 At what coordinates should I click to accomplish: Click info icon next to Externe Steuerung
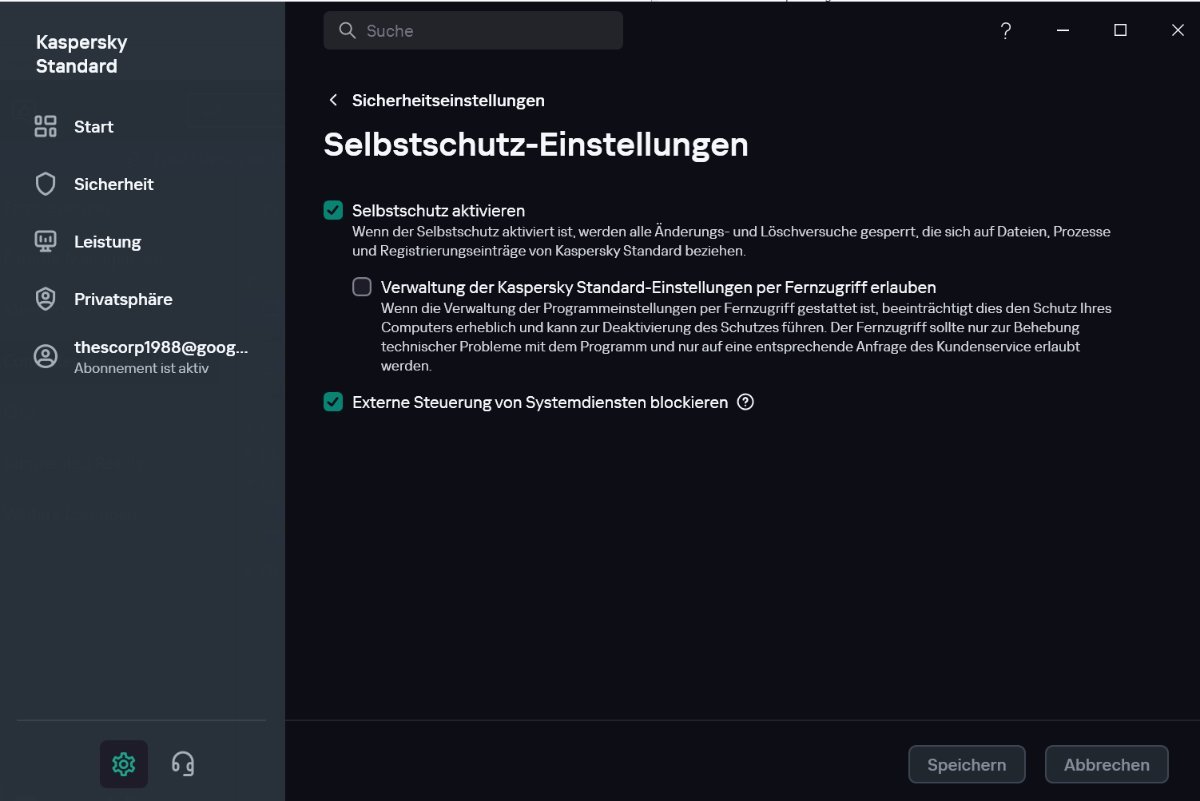click(745, 402)
